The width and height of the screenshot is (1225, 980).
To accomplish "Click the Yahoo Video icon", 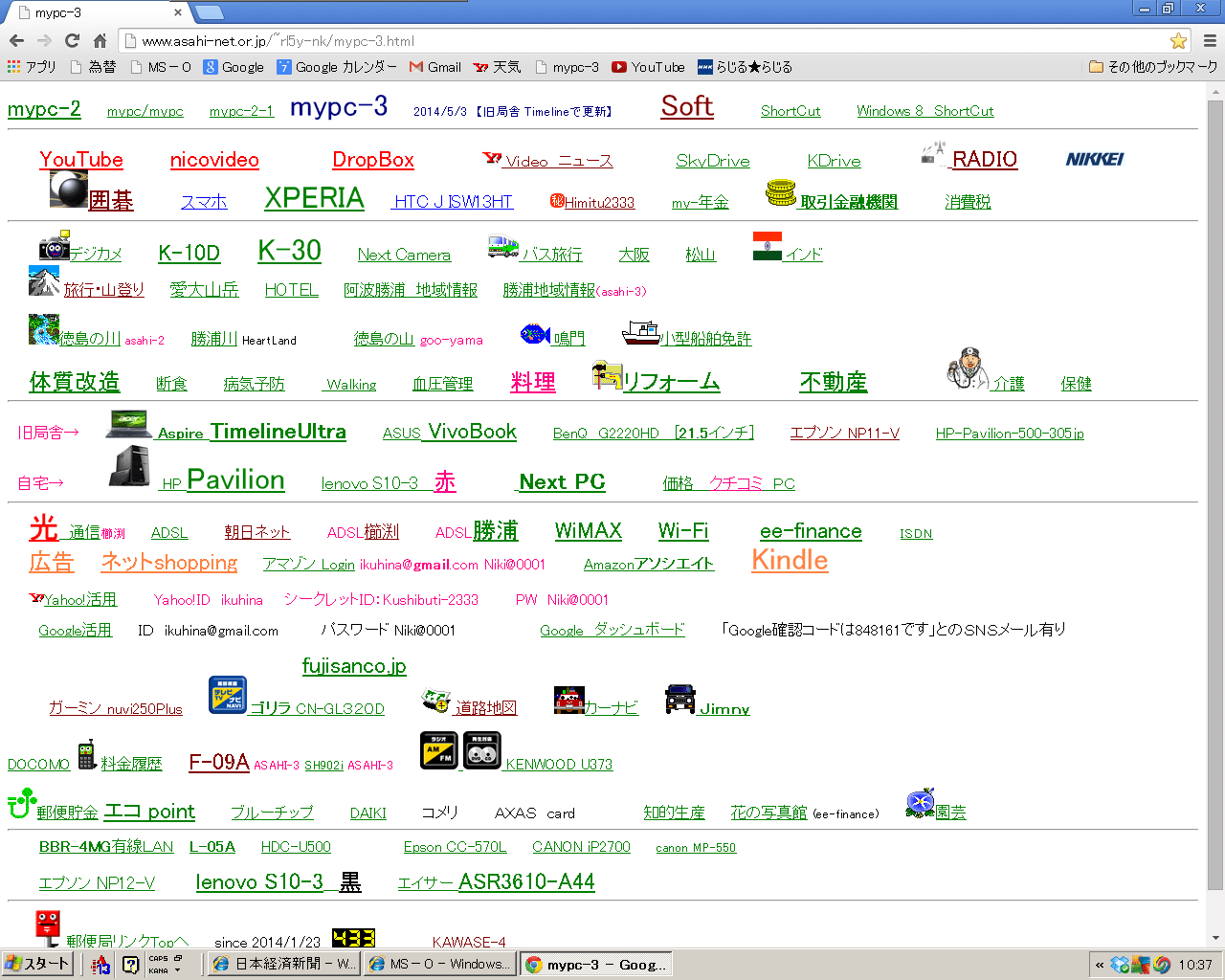I will click(493, 158).
